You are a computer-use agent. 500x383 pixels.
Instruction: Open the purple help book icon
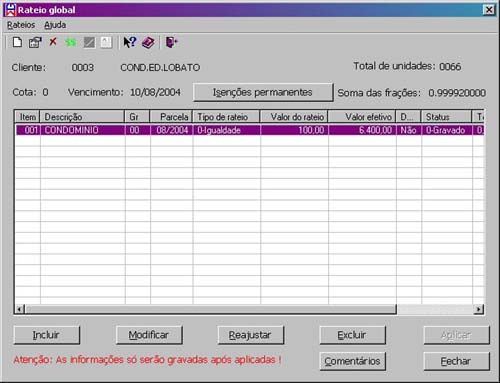[x=148, y=43]
